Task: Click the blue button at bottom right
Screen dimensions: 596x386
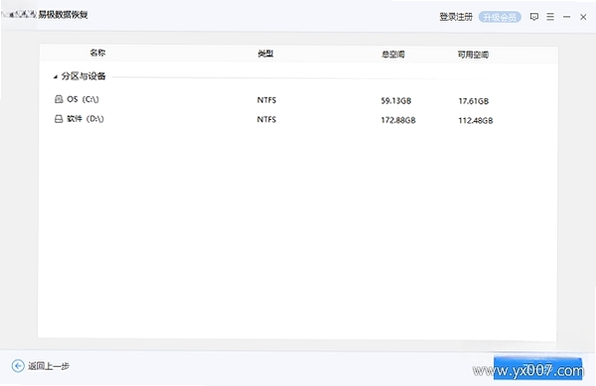Action: 538,368
